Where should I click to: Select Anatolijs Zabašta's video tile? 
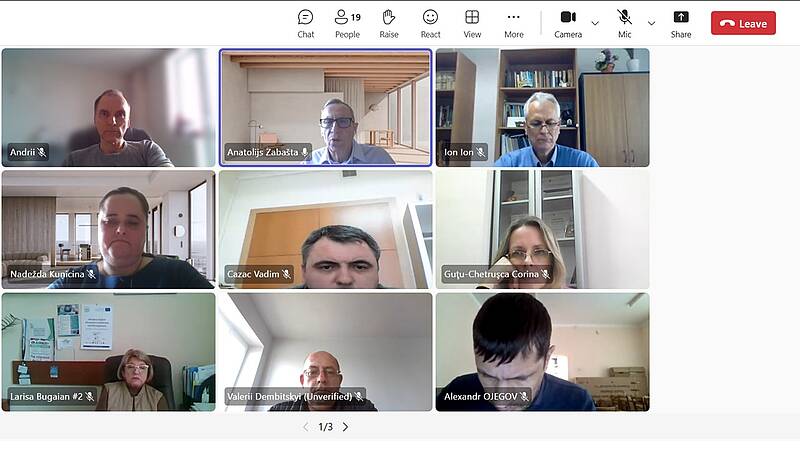click(x=325, y=106)
